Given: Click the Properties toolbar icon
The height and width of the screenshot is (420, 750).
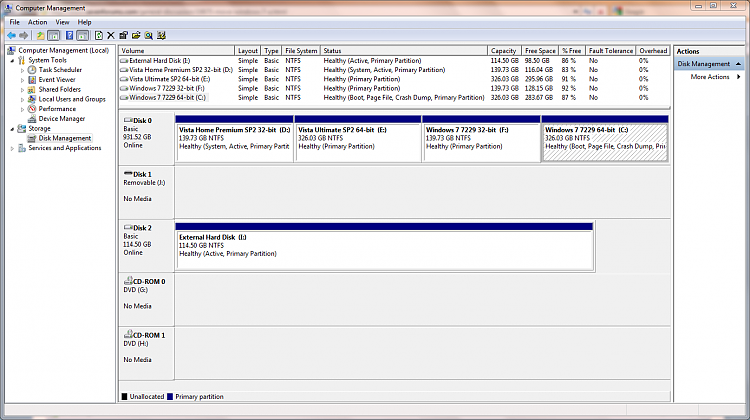Looking at the screenshot, I should pos(123,35).
